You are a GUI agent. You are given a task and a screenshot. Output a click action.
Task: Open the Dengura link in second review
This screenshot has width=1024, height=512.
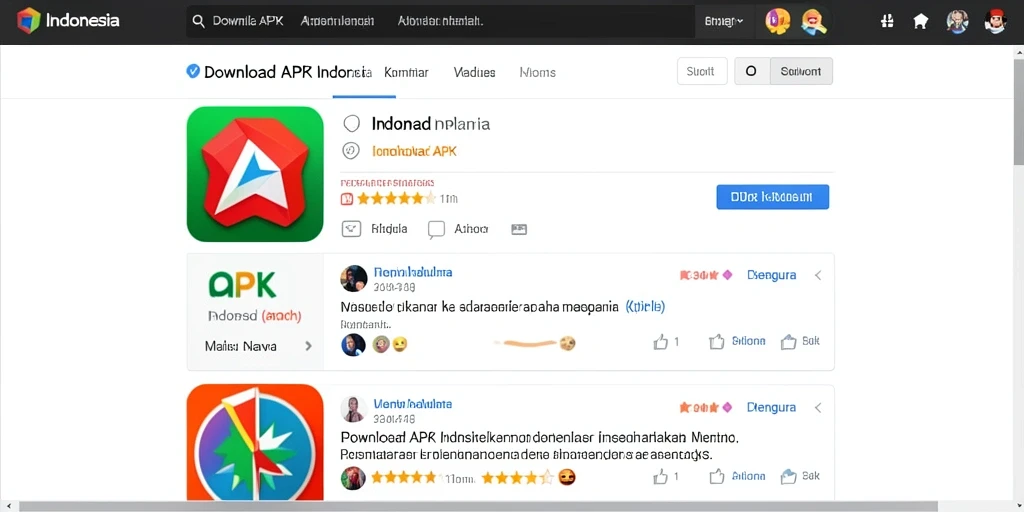click(x=771, y=408)
